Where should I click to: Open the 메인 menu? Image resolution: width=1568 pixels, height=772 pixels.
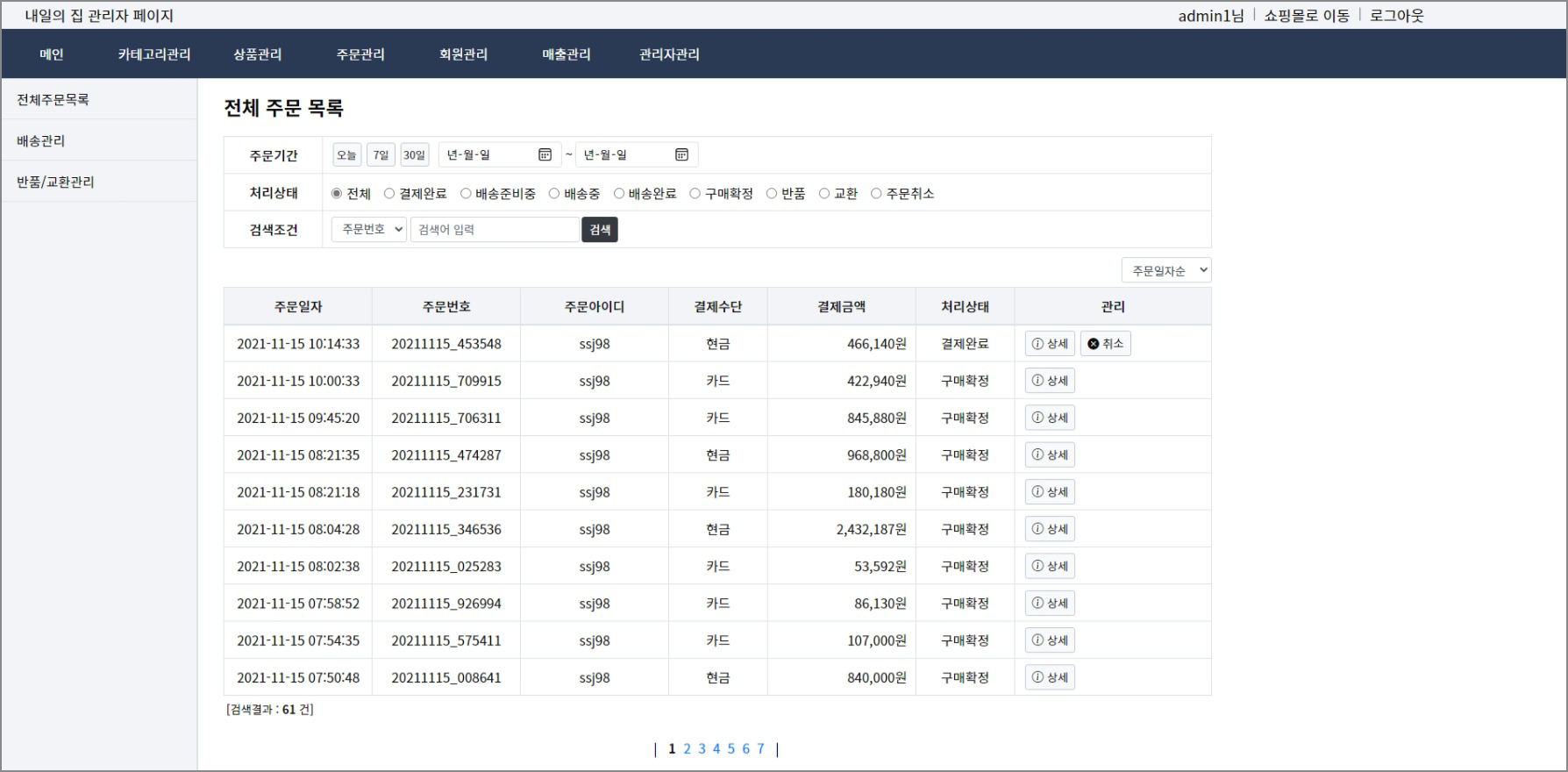[x=52, y=54]
